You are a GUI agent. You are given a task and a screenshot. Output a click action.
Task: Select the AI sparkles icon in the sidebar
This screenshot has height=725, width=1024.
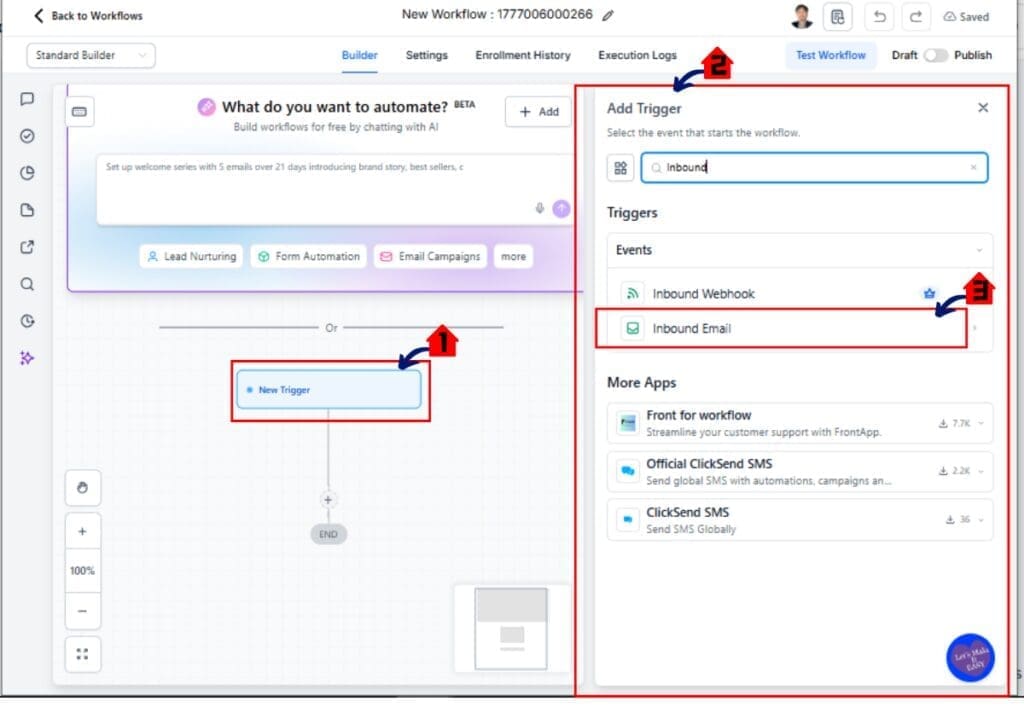click(x=27, y=358)
